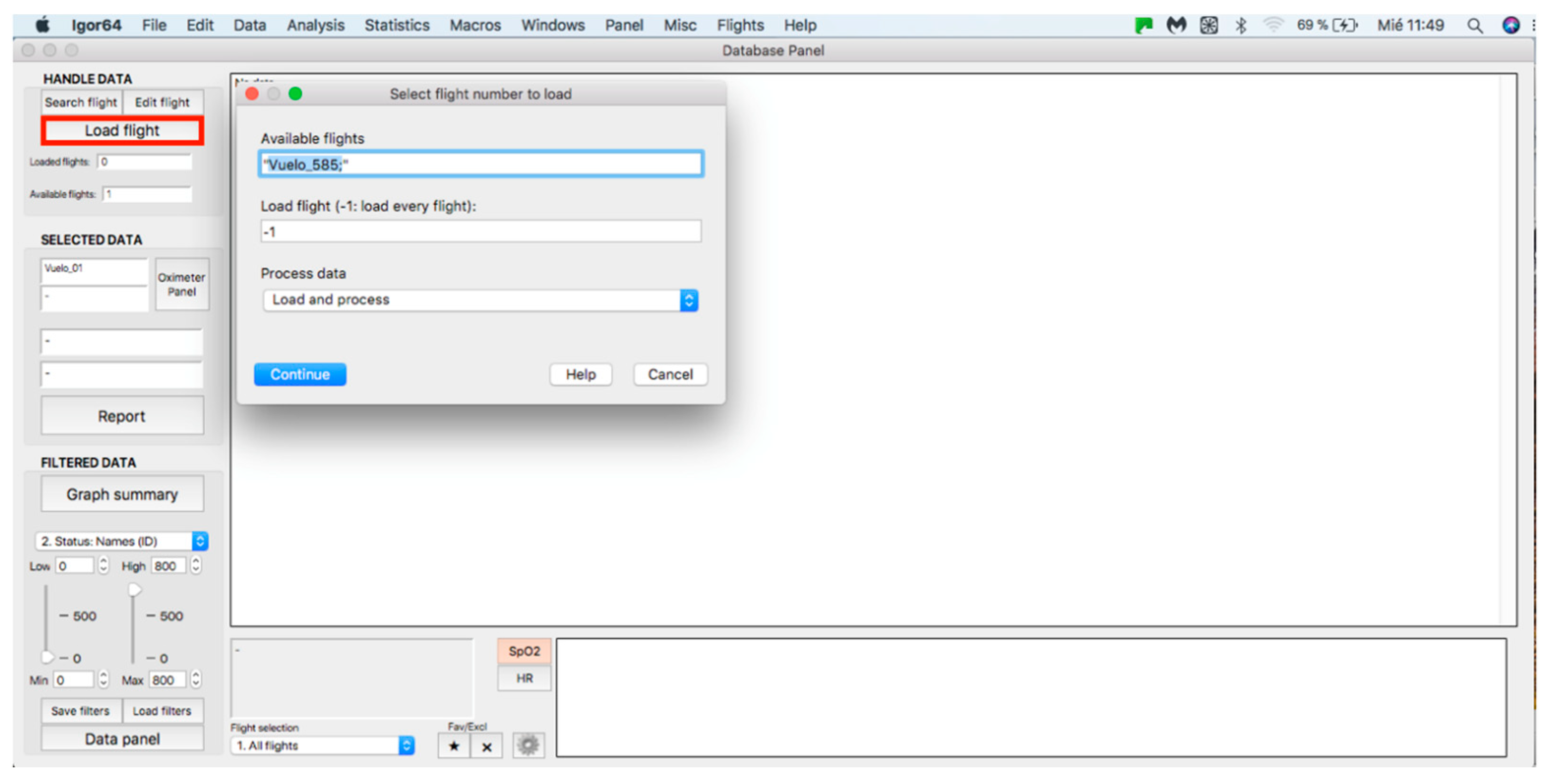Click the Low value stepper arrows

pyautogui.click(x=104, y=565)
